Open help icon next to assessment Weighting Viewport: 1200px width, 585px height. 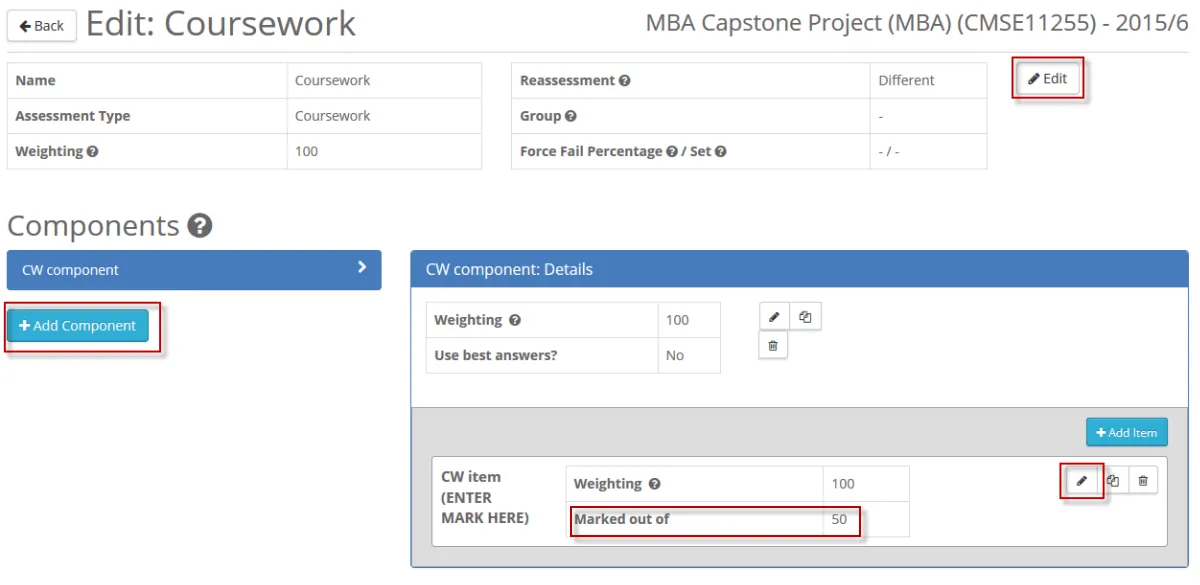click(x=92, y=152)
